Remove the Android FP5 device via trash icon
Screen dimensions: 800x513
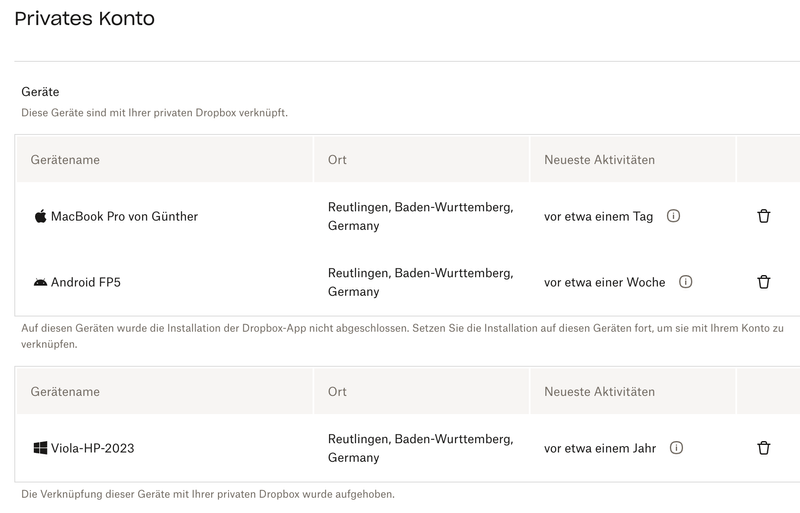coord(764,282)
